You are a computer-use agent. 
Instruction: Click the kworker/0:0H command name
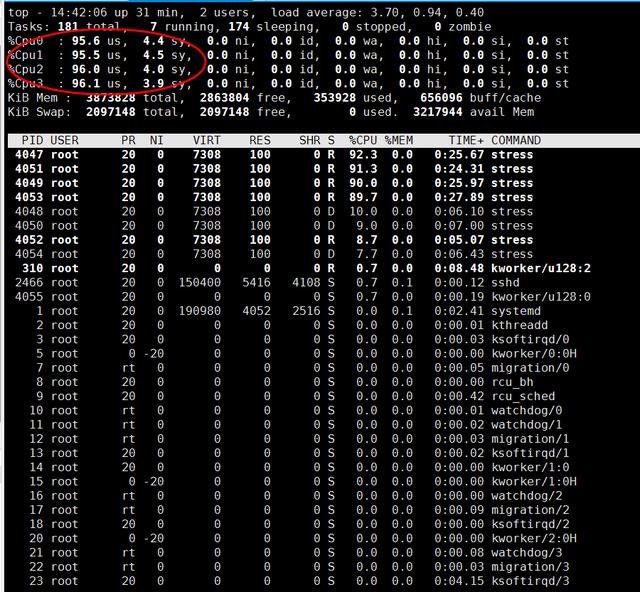pyautogui.click(x=534, y=354)
